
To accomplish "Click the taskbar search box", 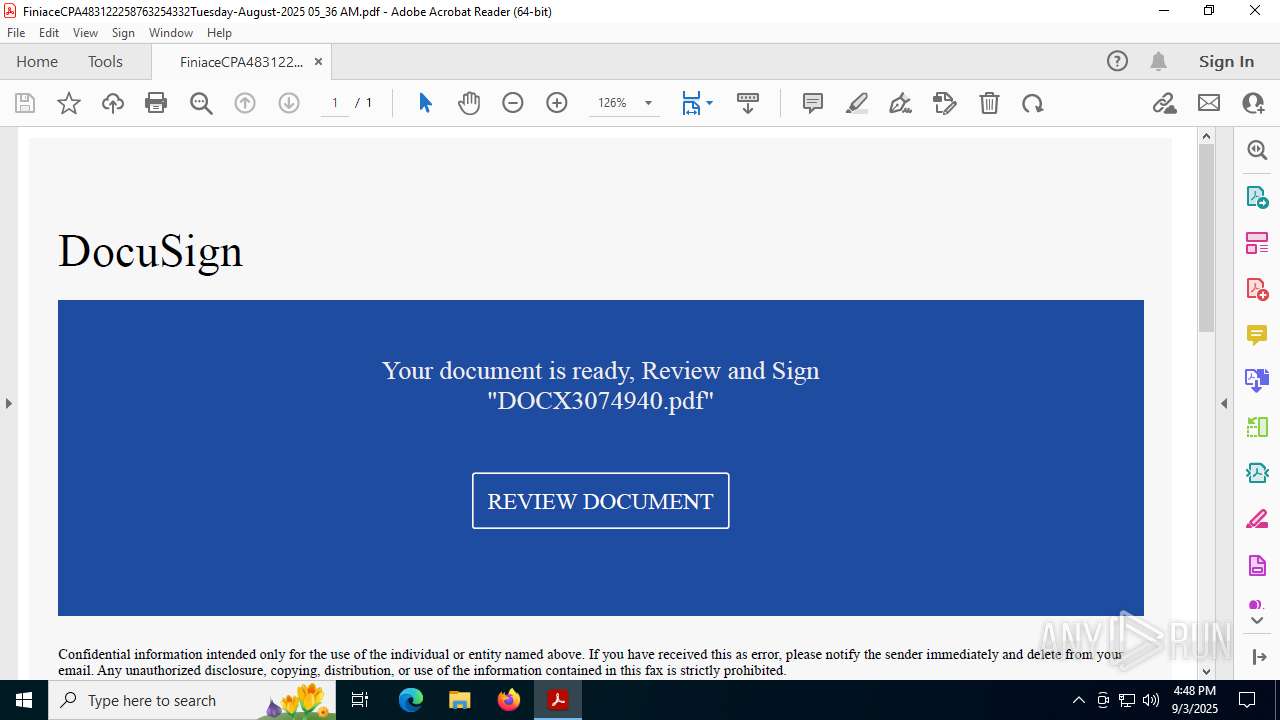I will (192, 700).
